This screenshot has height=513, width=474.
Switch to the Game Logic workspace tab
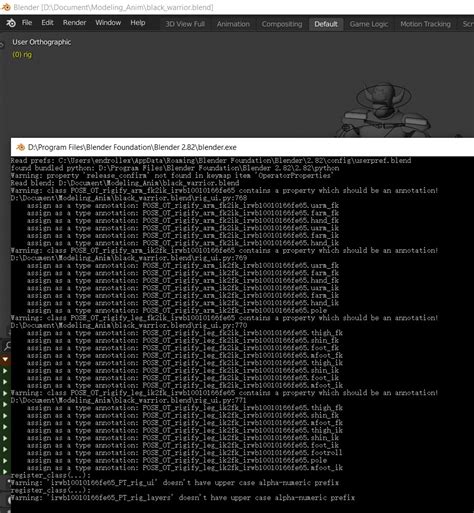(x=369, y=24)
